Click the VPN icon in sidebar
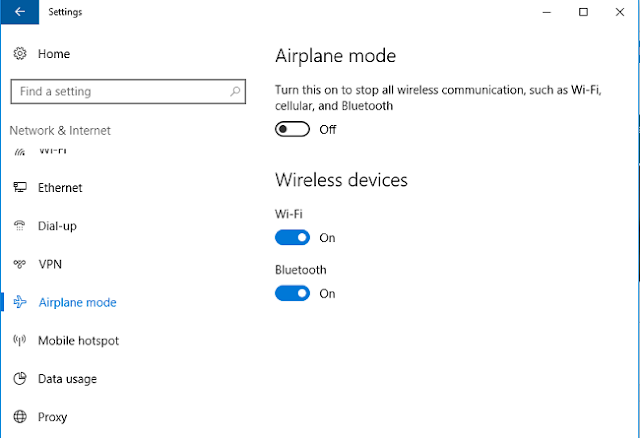640x438 pixels. pyautogui.click(x=20, y=264)
